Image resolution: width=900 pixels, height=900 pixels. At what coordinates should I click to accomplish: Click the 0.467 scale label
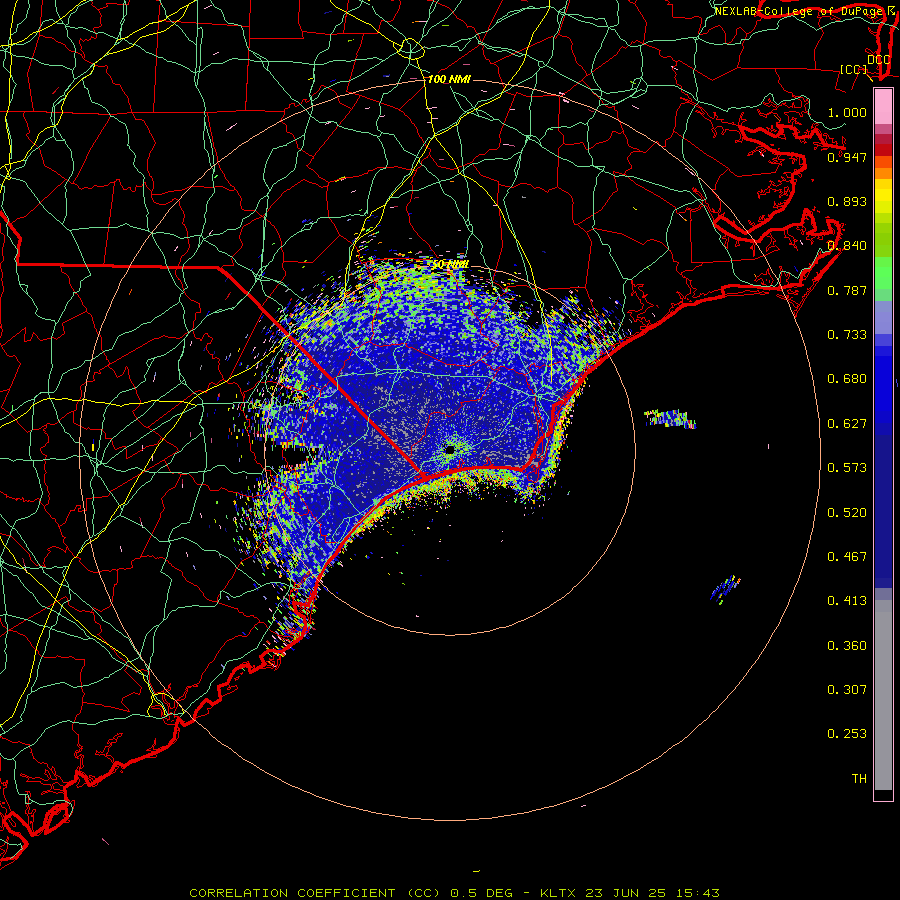[847, 557]
